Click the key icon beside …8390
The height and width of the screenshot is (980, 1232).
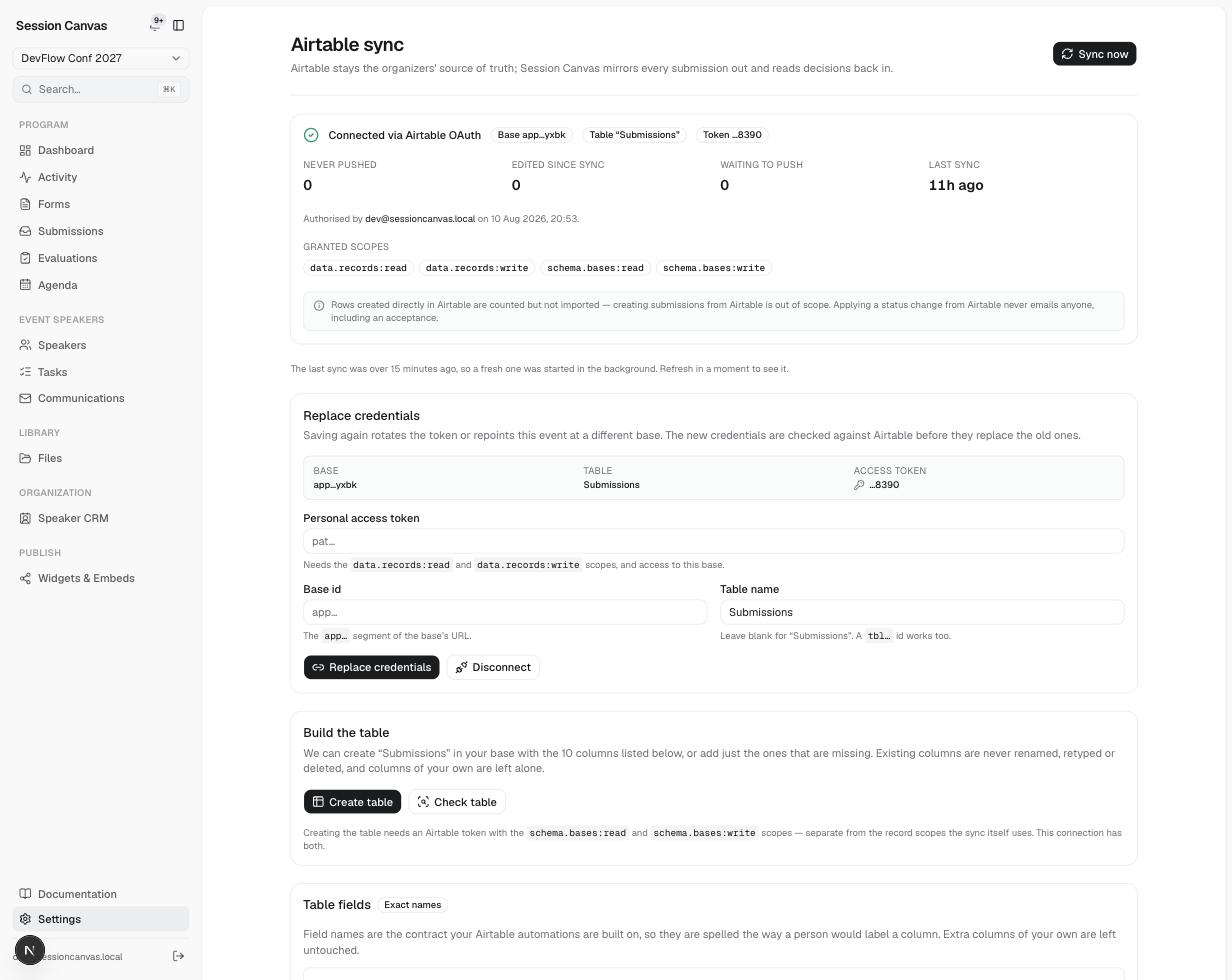click(x=859, y=485)
